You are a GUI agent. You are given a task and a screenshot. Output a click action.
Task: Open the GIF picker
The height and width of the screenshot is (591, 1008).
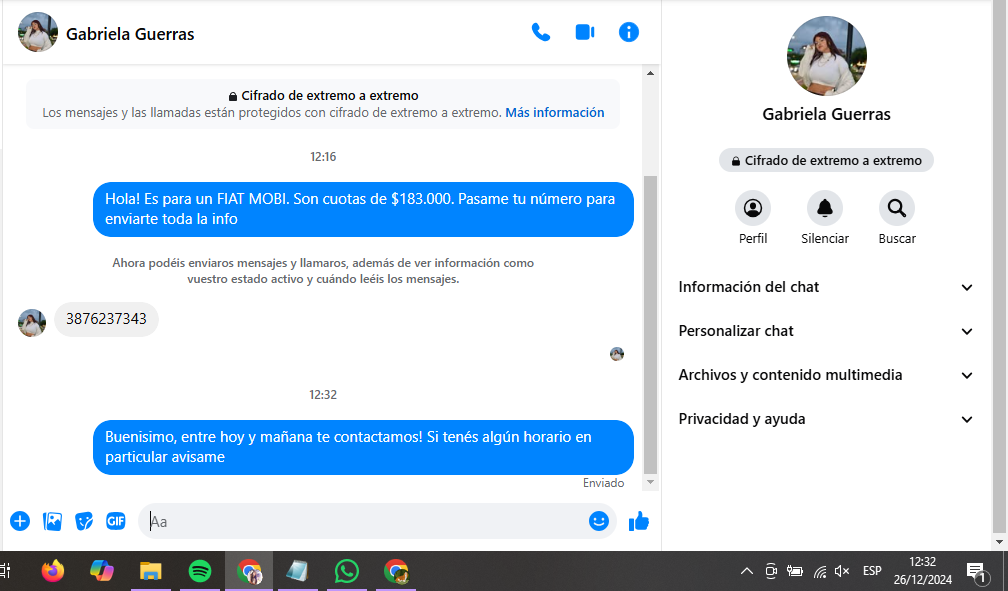coord(116,521)
